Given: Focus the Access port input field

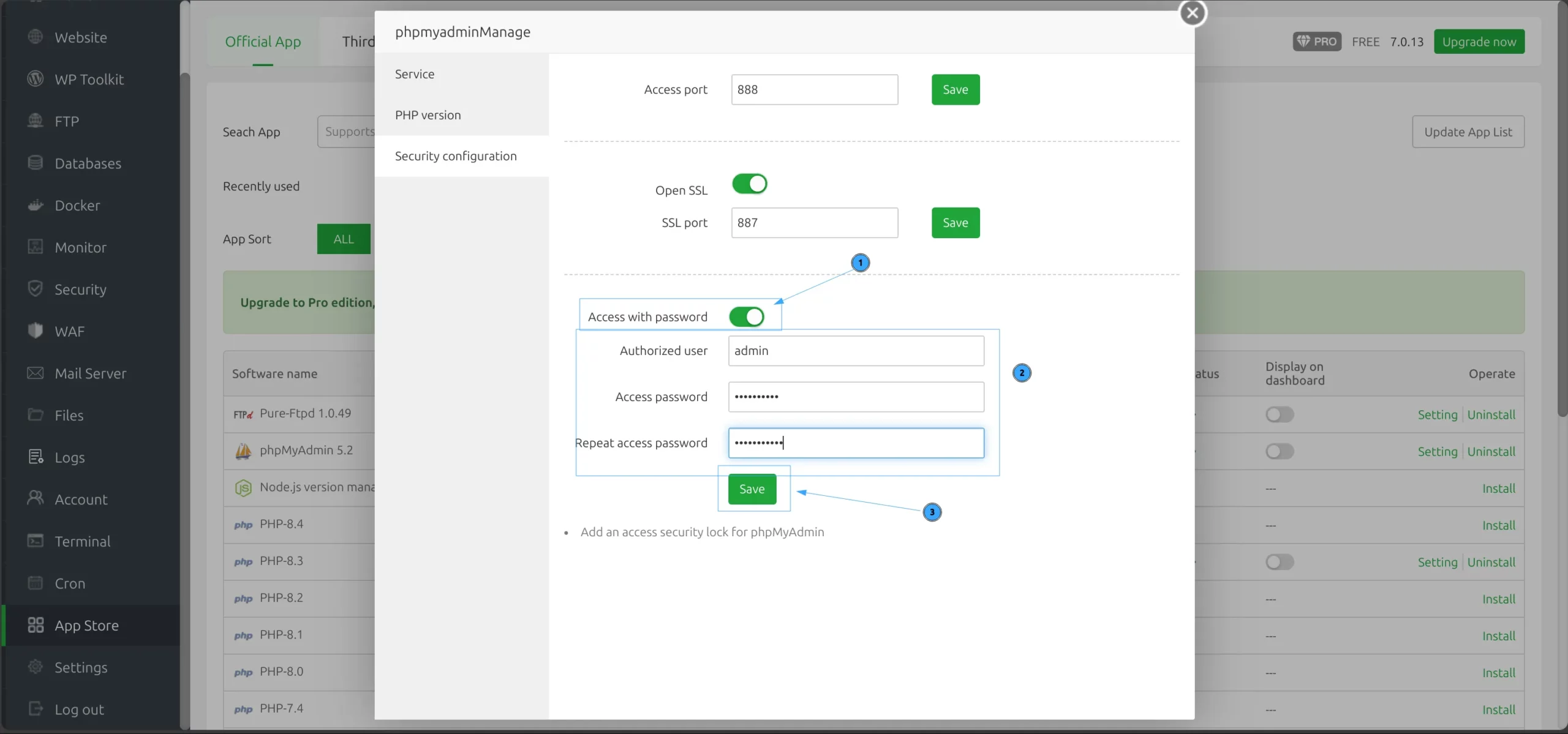Looking at the screenshot, I should [x=815, y=89].
